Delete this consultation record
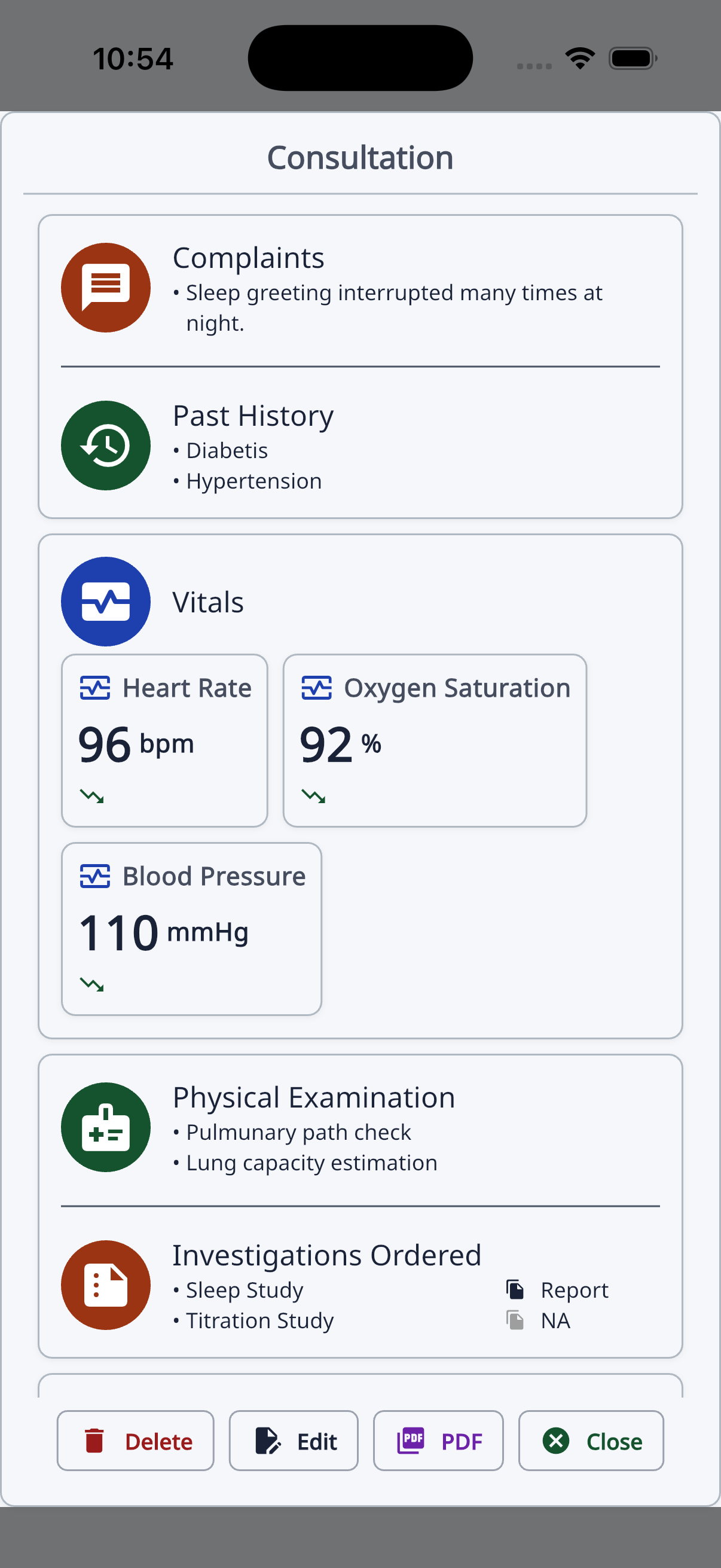The image size is (721, 1568). tap(136, 1441)
